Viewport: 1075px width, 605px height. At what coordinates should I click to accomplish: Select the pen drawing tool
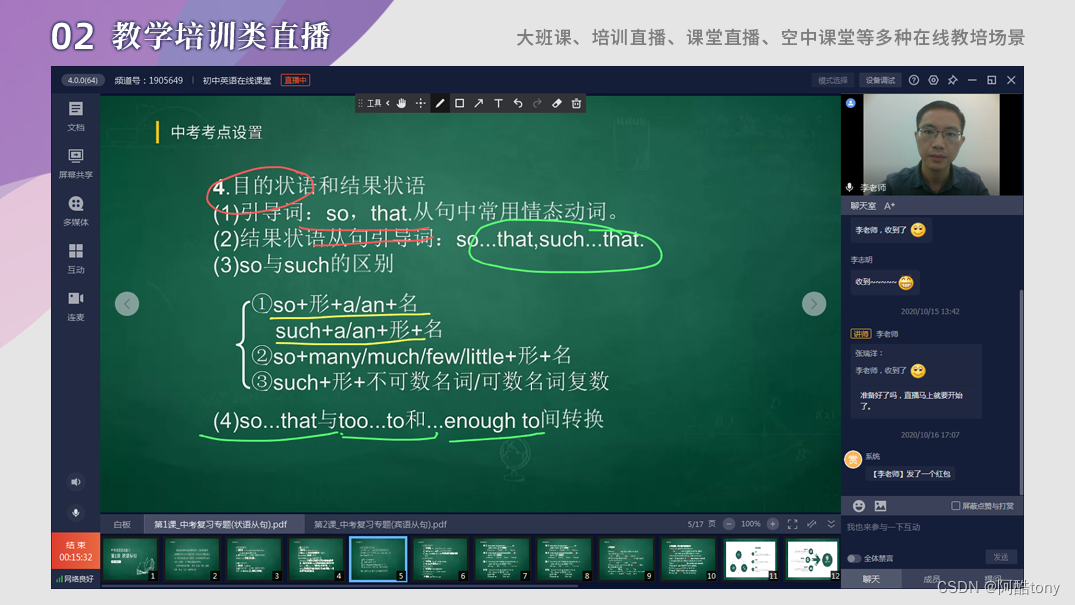point(440,104)
